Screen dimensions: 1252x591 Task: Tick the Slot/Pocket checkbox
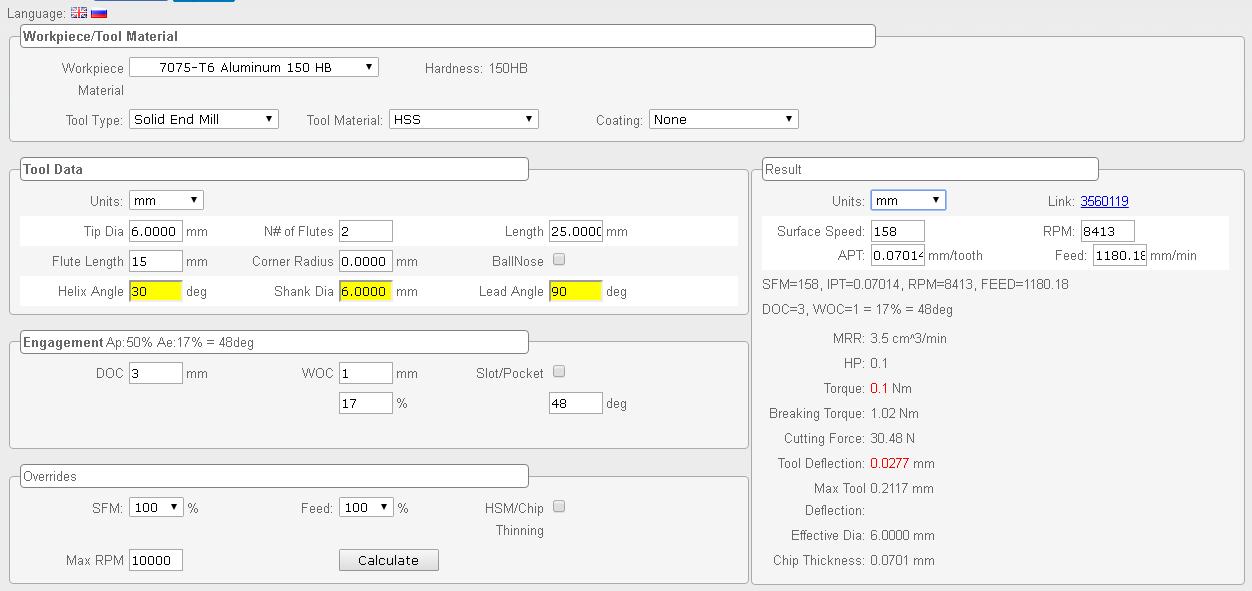pyautogui.click(x=559, y=372)
